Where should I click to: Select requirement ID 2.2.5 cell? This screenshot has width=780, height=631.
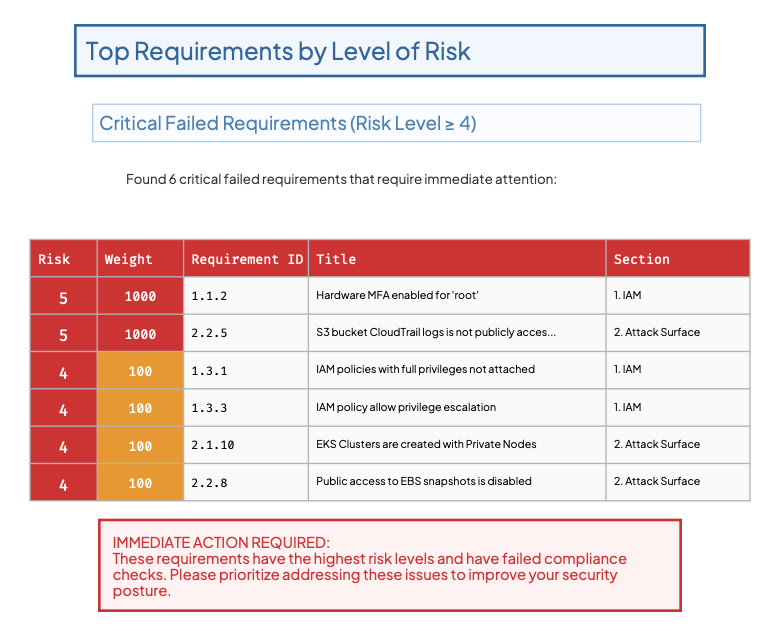point(246,333)
